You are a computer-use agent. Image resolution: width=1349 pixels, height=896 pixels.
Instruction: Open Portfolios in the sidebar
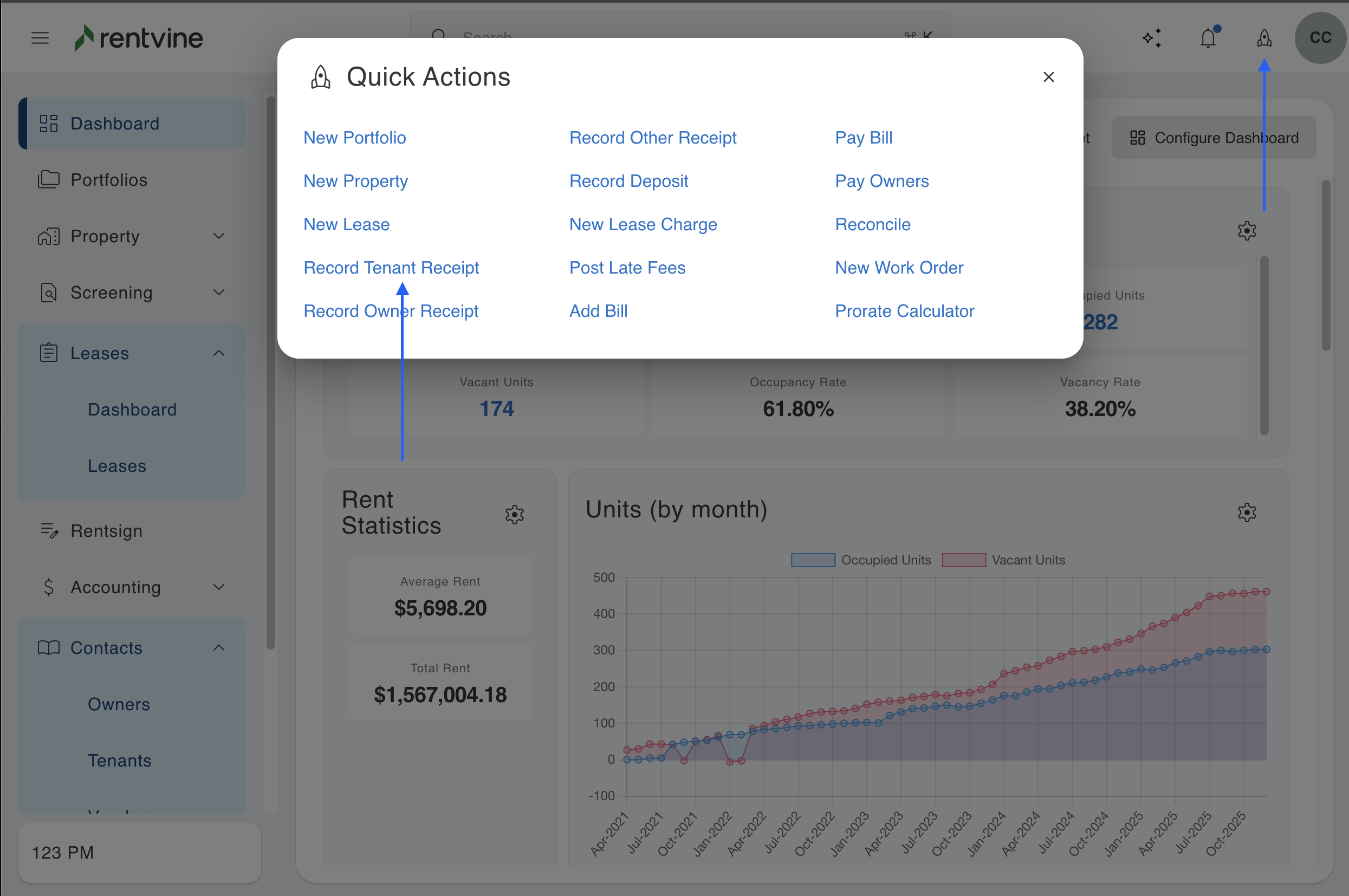(x=108, y=180)
